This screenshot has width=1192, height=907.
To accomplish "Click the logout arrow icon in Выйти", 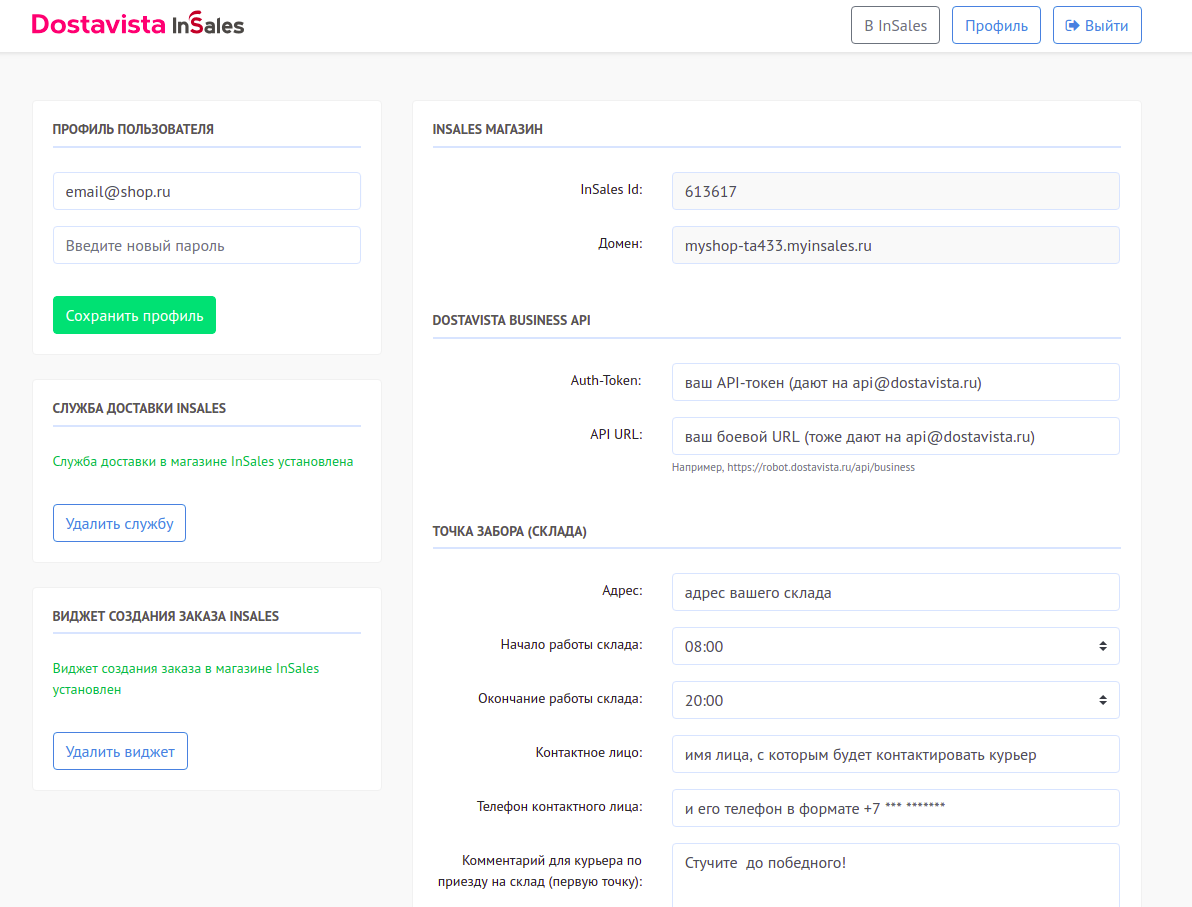I will (x=1072, y=26).
